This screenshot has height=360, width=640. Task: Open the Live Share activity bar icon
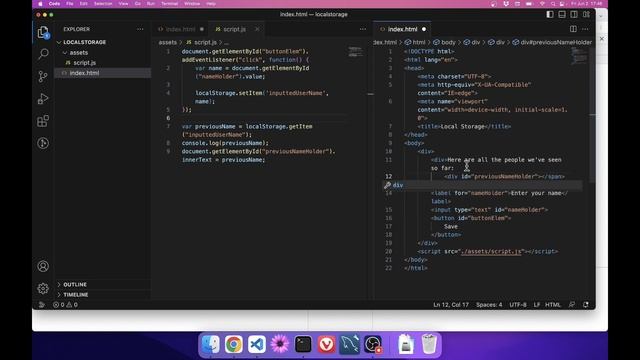coord(43,143)
